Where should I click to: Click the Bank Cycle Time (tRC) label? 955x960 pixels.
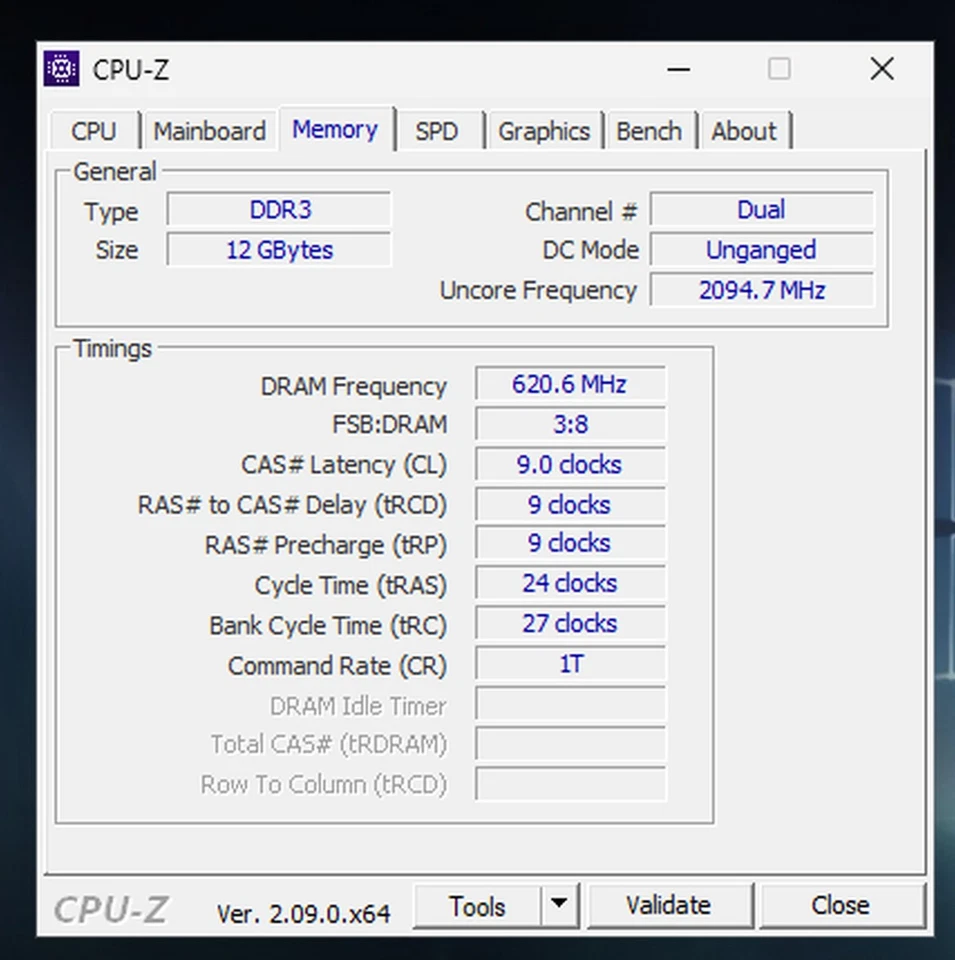(328, 626)
